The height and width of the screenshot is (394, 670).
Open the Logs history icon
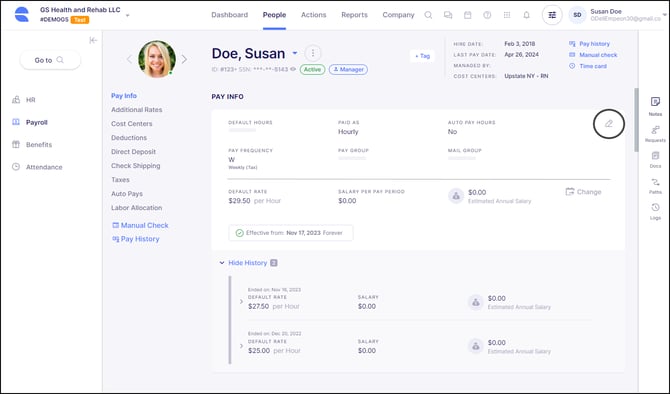pos(655,207)
